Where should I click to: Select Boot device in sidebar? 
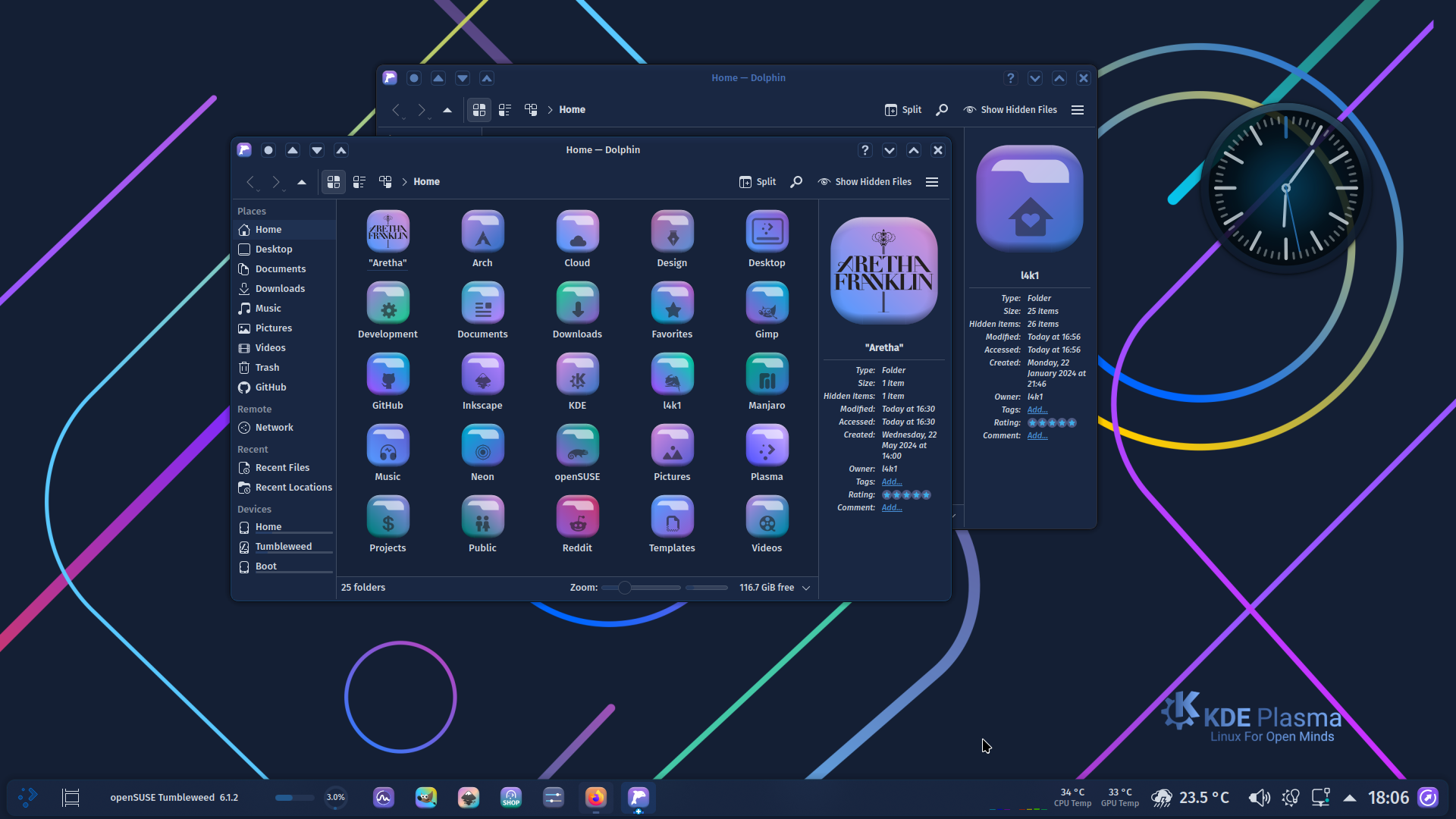[284, 566]
